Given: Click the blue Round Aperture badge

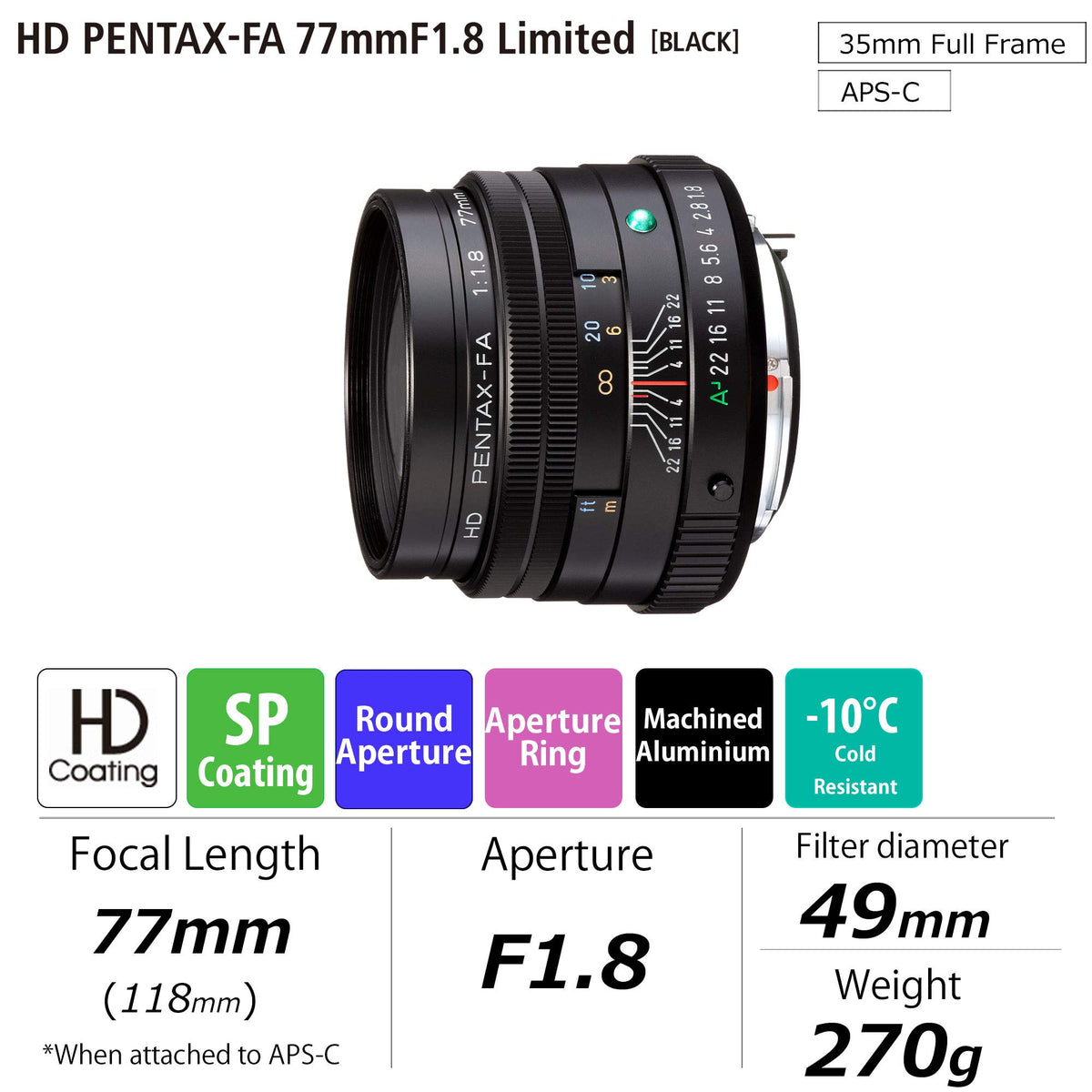Looking at the screenshot, I should (404, 738).
